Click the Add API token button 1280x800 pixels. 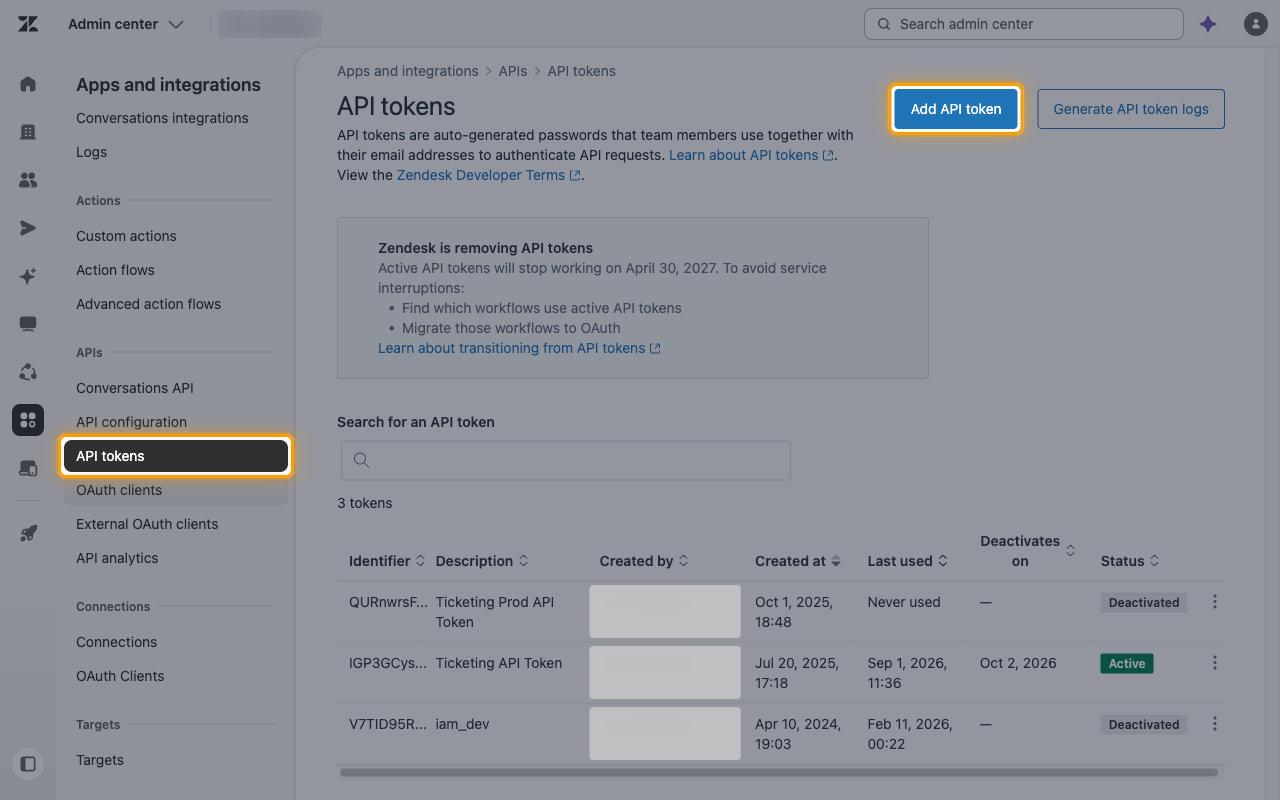[956, 109]
